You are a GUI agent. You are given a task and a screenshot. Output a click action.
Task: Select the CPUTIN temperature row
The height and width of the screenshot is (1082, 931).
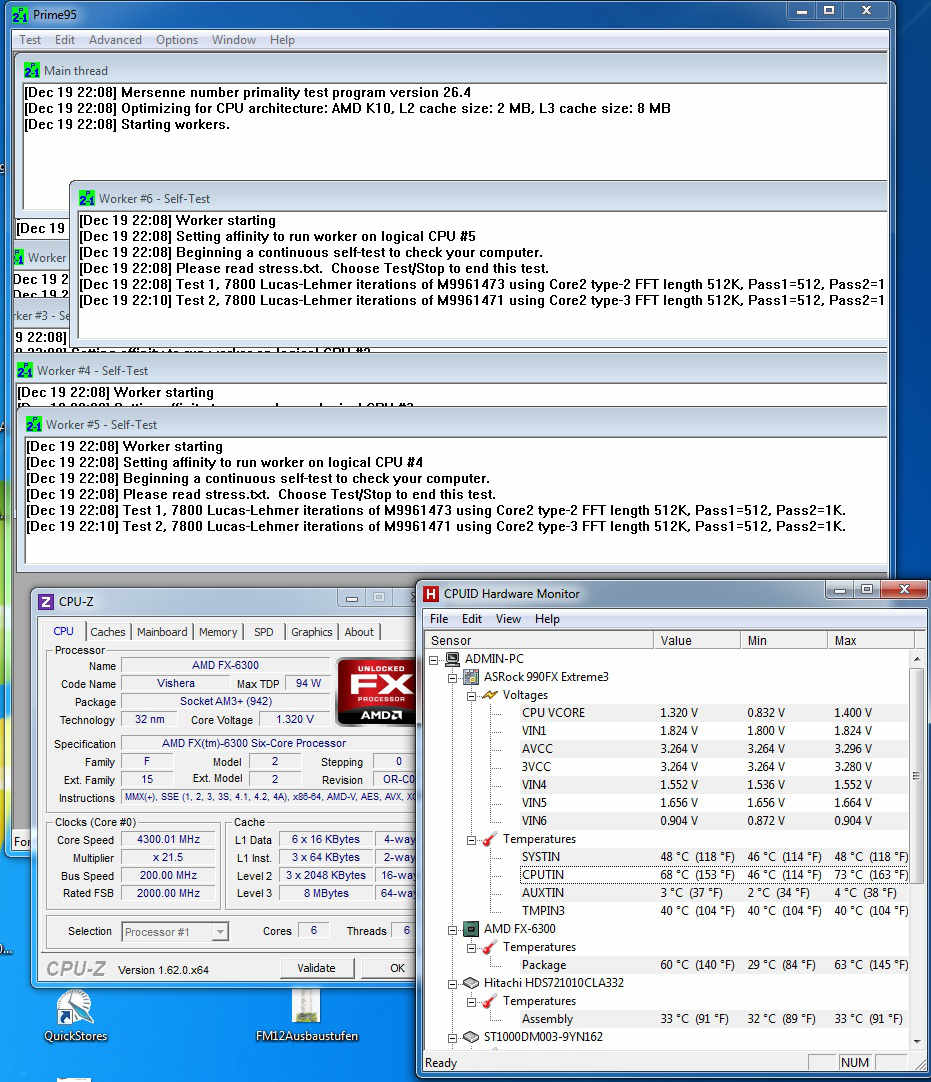click(x=714, y=875)
